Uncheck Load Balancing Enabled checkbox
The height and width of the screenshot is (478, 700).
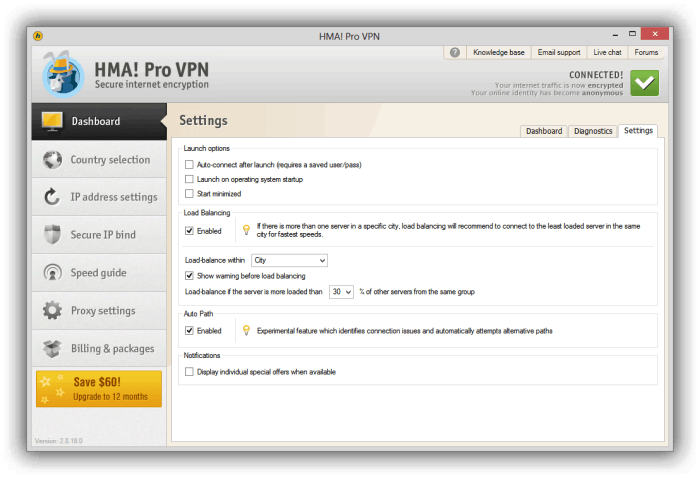click(x=189, y=231)
